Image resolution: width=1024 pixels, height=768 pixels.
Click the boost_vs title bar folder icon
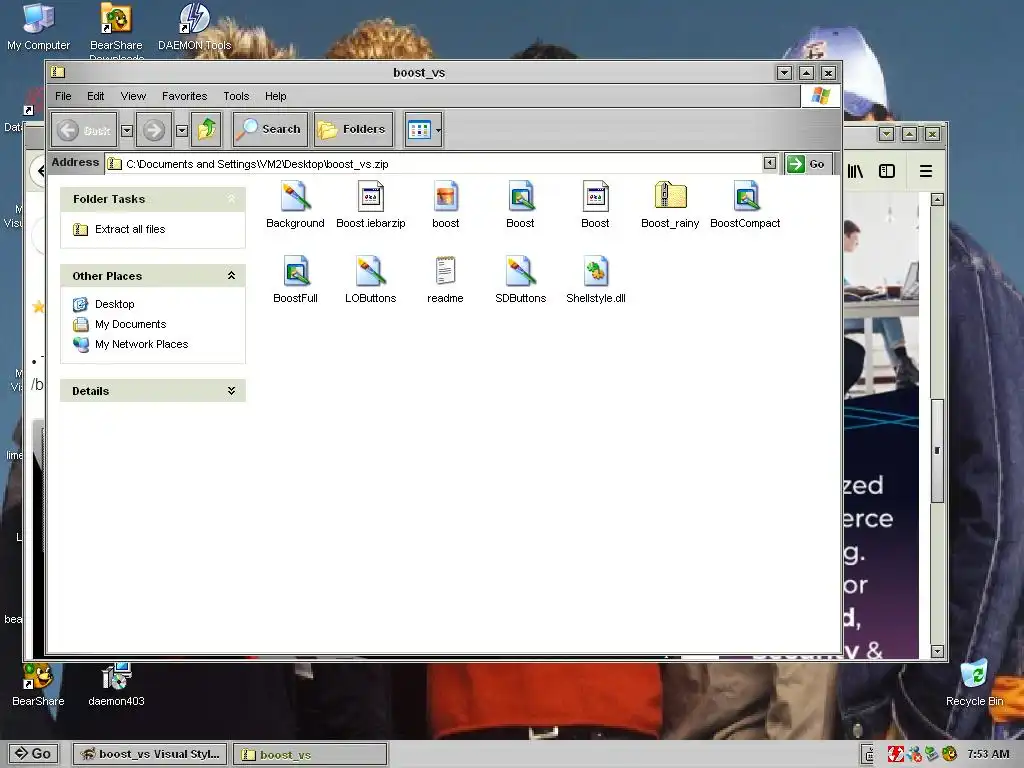coord(58,72)
